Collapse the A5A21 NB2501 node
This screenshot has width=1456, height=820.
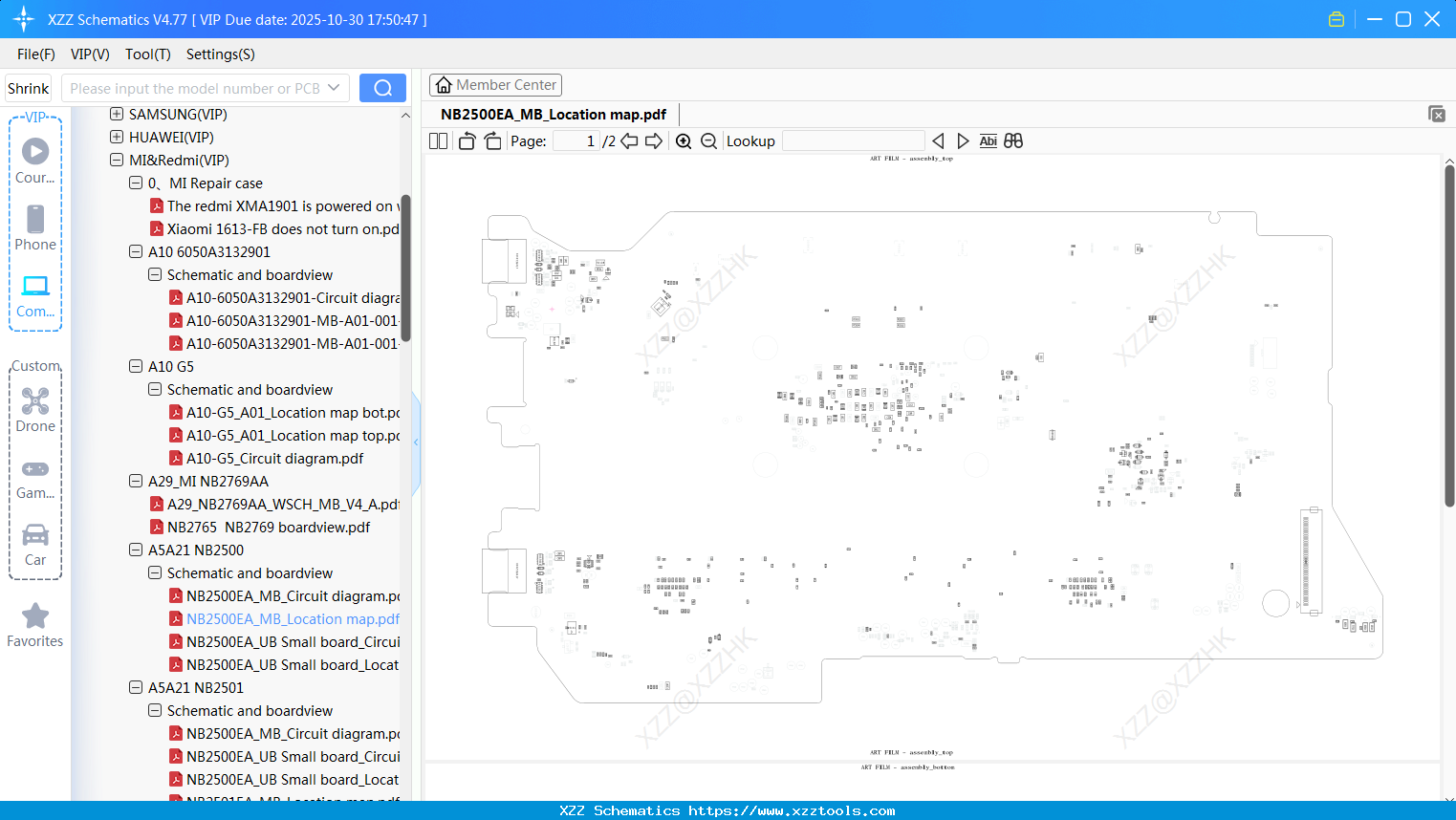[x=136, y=688]
